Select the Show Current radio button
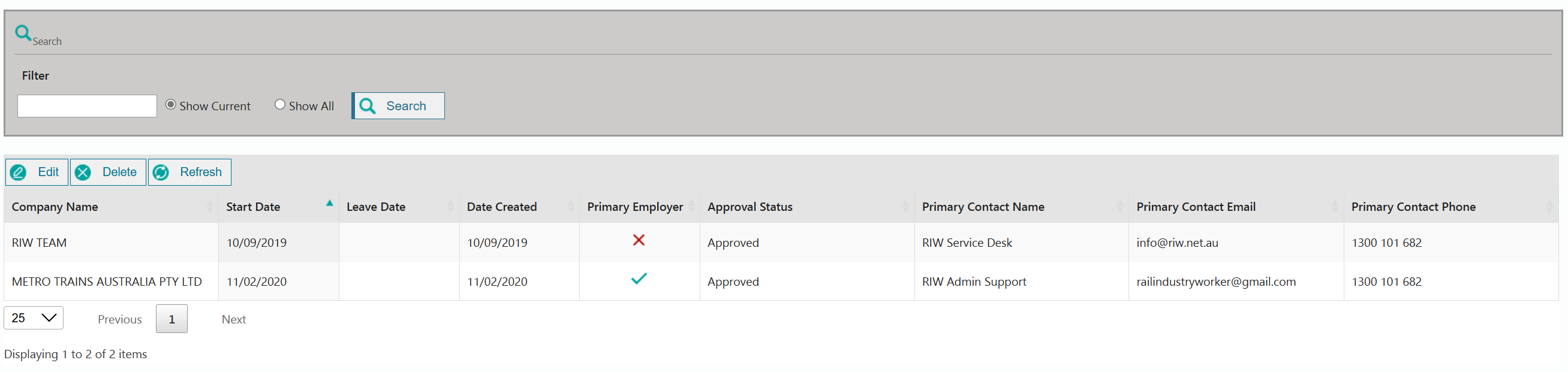1568x372 pixels. coord(171,105)
